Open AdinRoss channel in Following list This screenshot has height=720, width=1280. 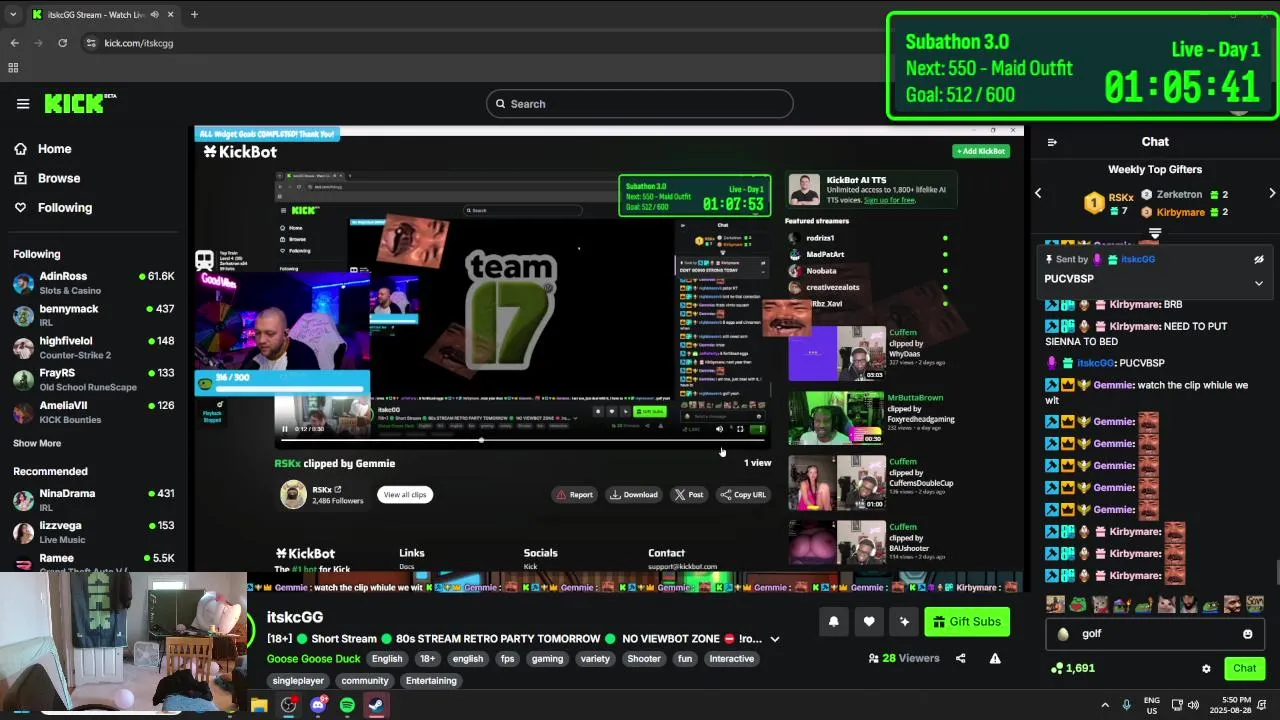point(93,283)
